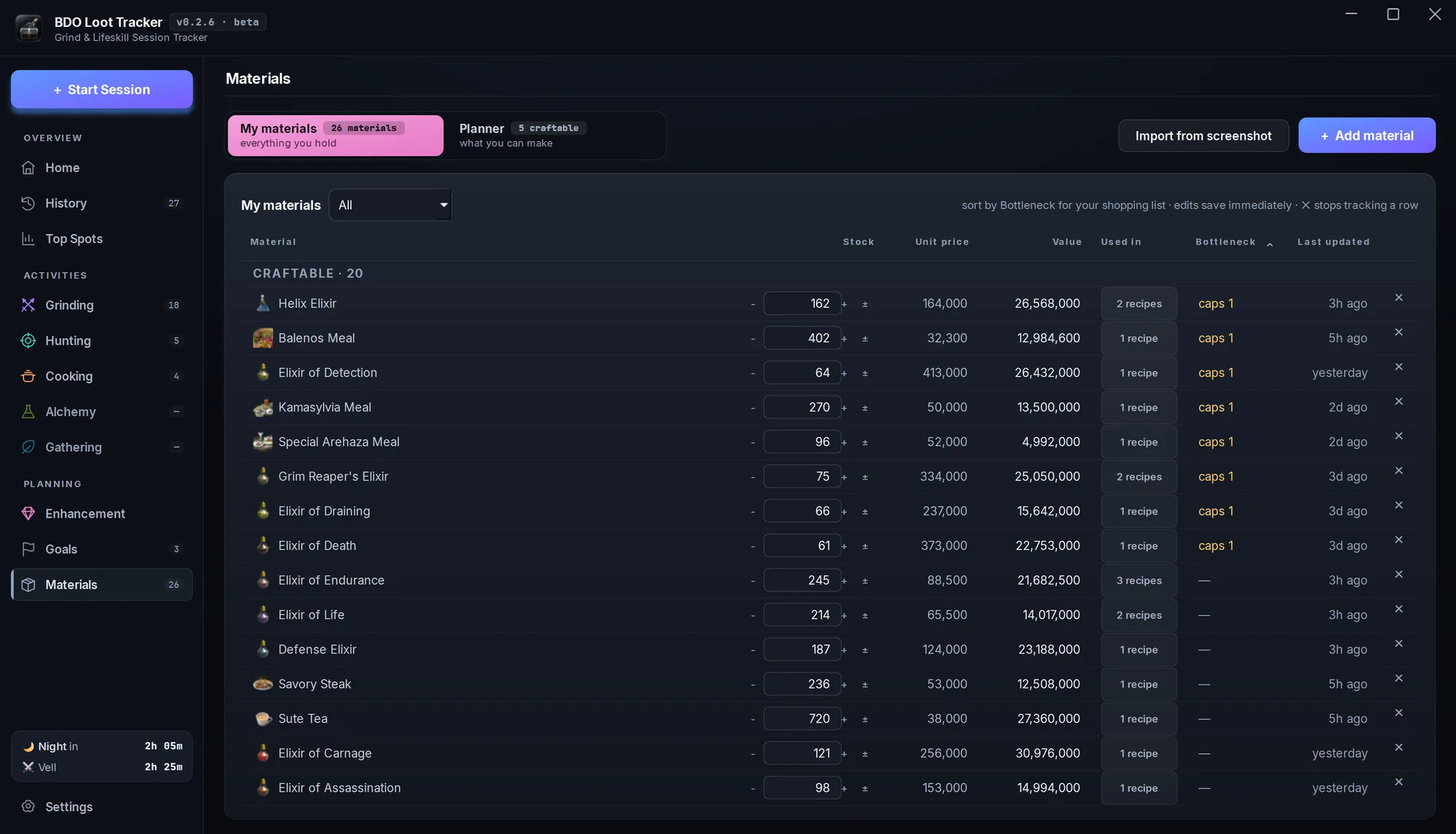Sort by the Stock column header
Screen dimensions: 1456x834
pos(858,242)
